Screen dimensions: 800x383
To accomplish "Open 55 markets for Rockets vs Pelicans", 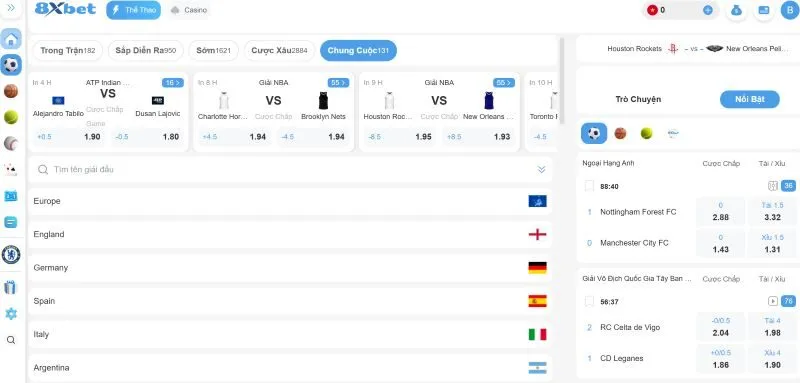I will [x=504, y=83].
